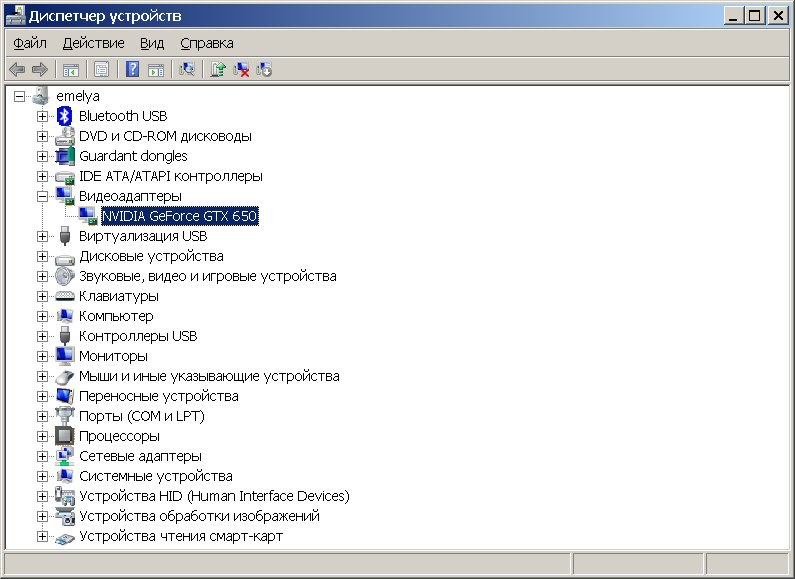The width and height of the screenshot is (795, 579).
Task: Click the Bluetooth USB icon
Action: click(64, 116)
